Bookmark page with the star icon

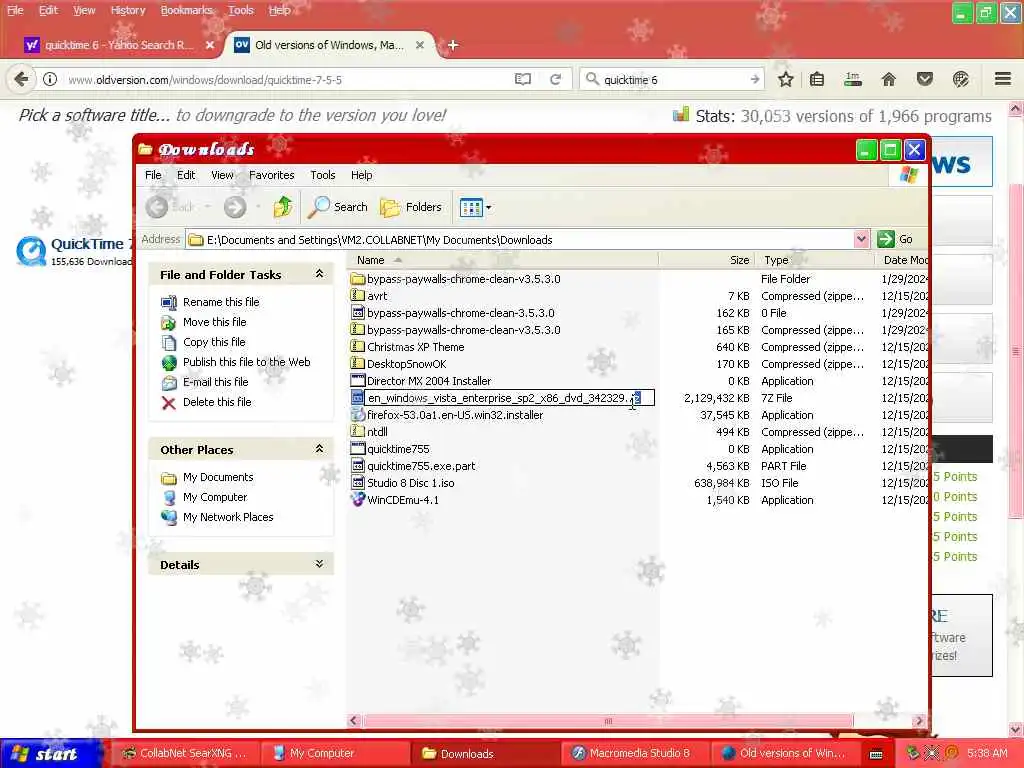(786, 79)
